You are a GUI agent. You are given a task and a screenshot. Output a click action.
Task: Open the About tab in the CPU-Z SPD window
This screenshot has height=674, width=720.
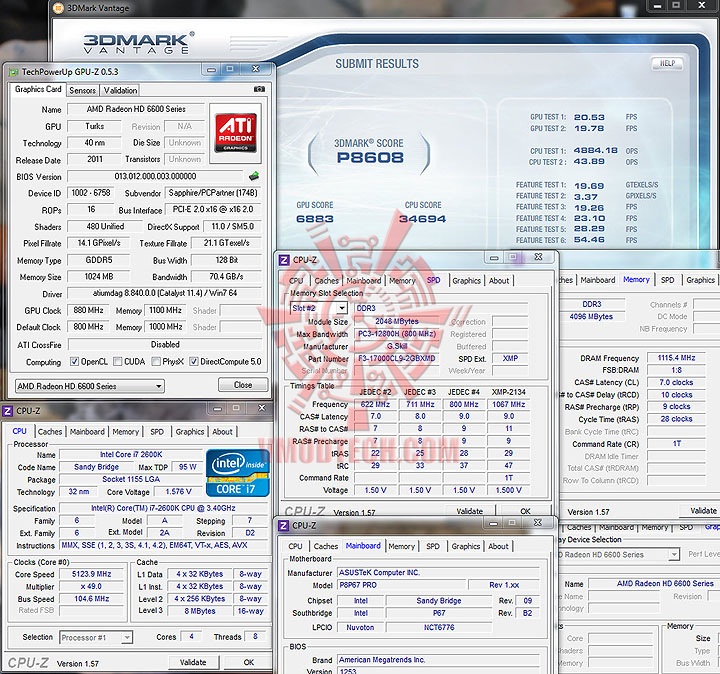(x=499, y=281)
